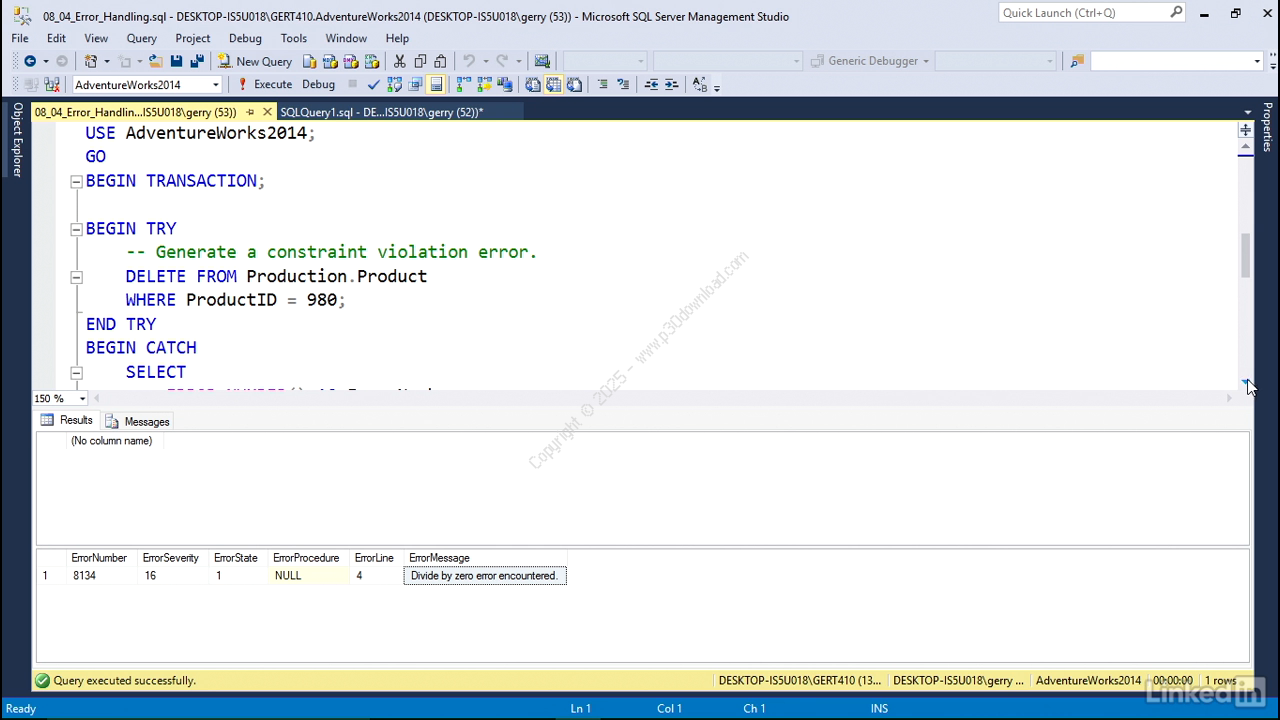Screen dimensions: 1280x720
Task: Click the Comment out selected lines icon
Action: [x=602, y=85]
